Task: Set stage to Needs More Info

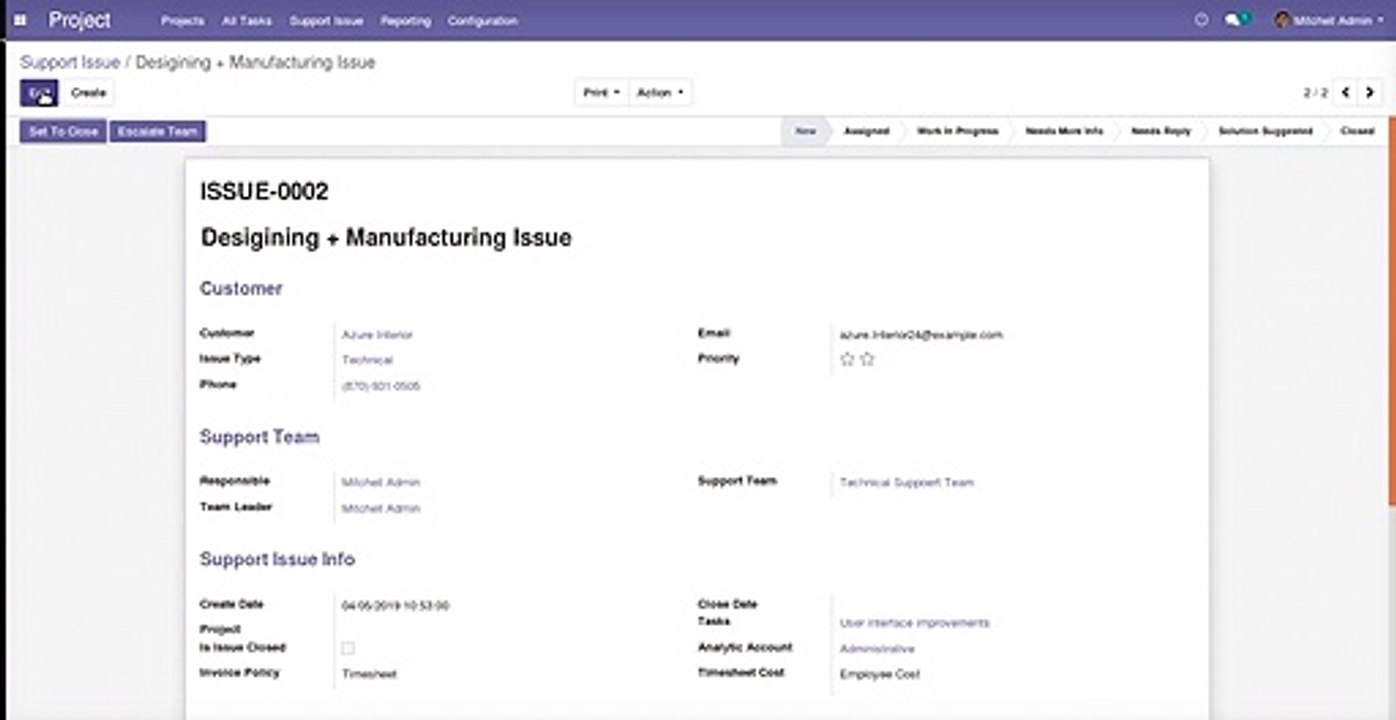Action: coord(1065,131)
